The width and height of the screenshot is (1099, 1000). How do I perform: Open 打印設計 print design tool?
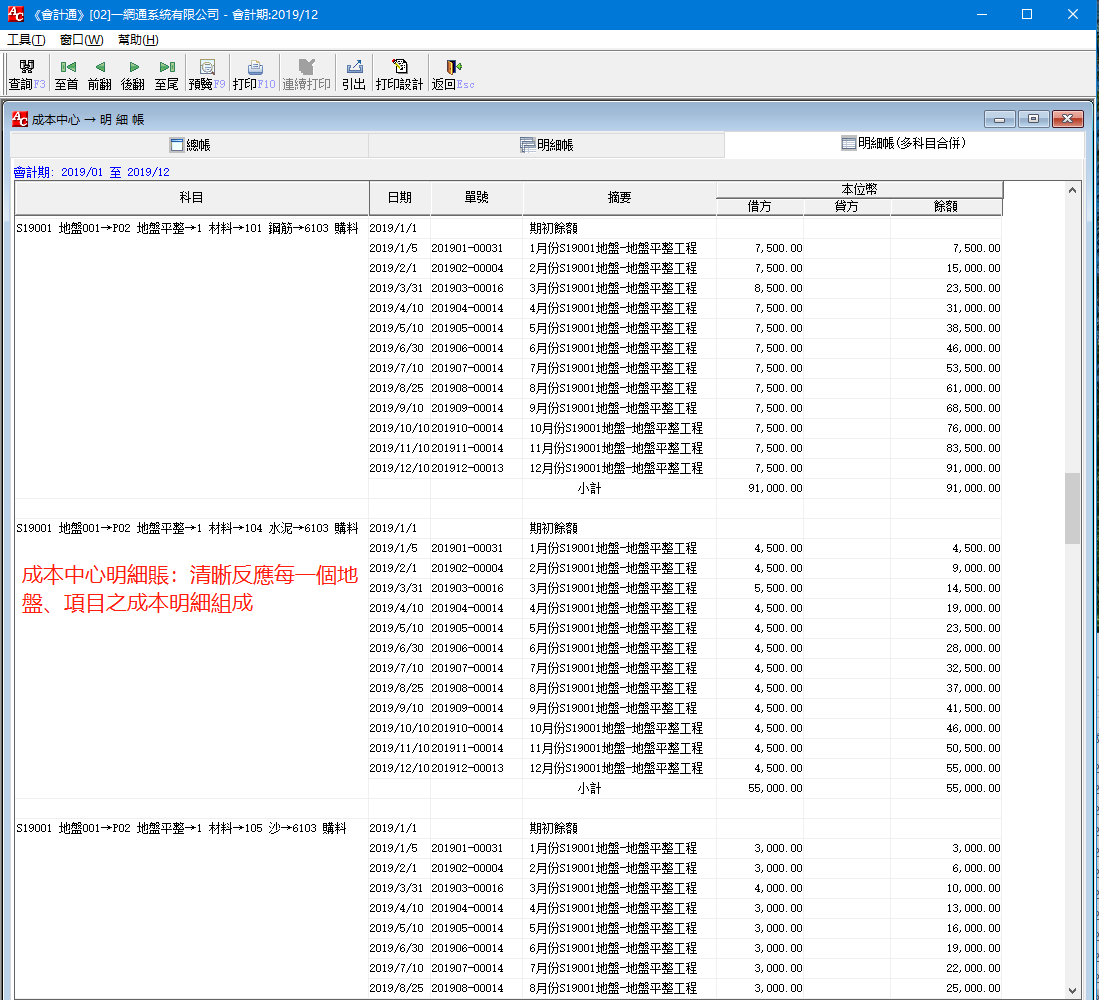(x=399, y=74)
